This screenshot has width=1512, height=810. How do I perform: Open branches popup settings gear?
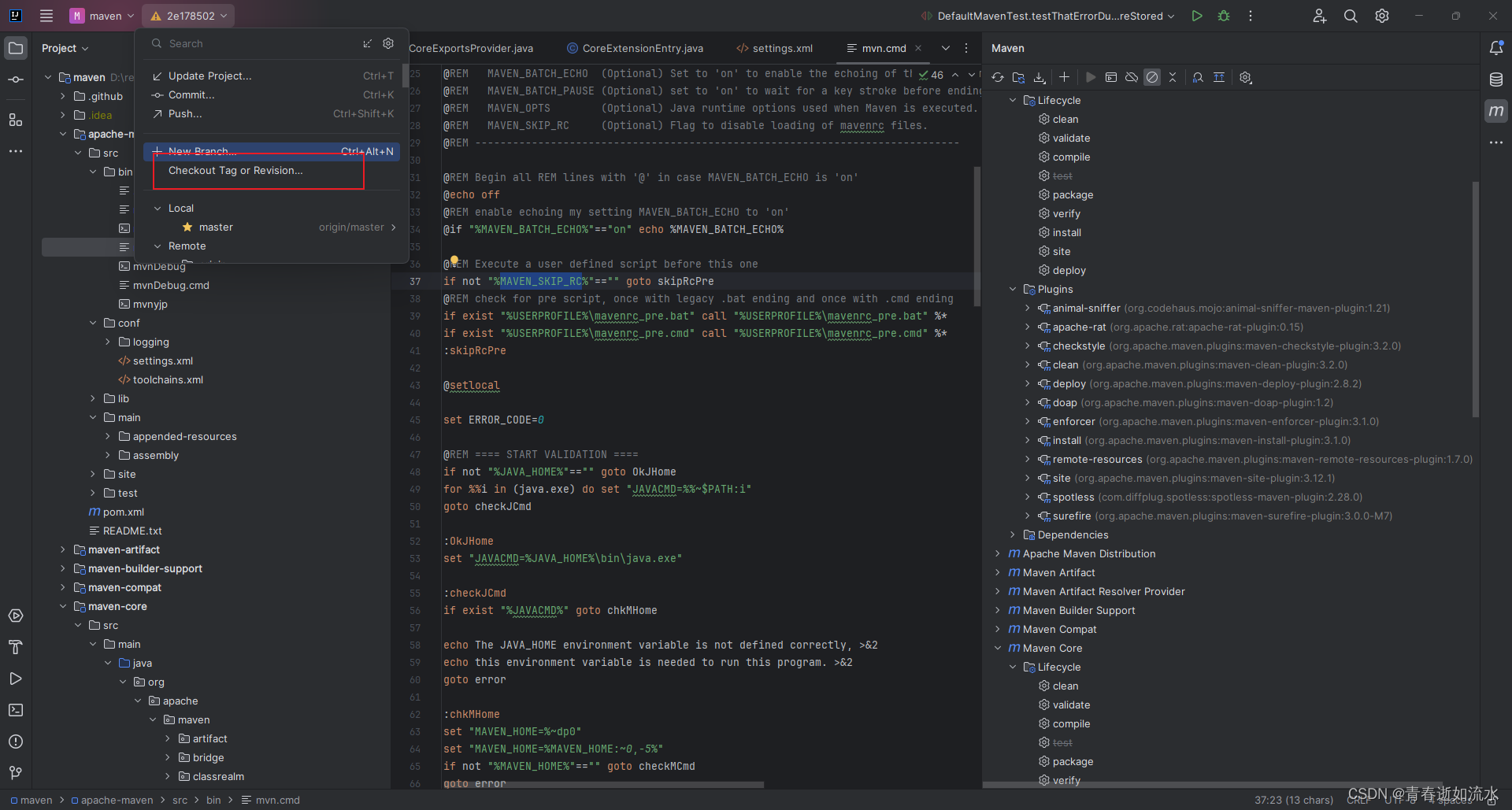pyautogui.click(x=388, y=43)
